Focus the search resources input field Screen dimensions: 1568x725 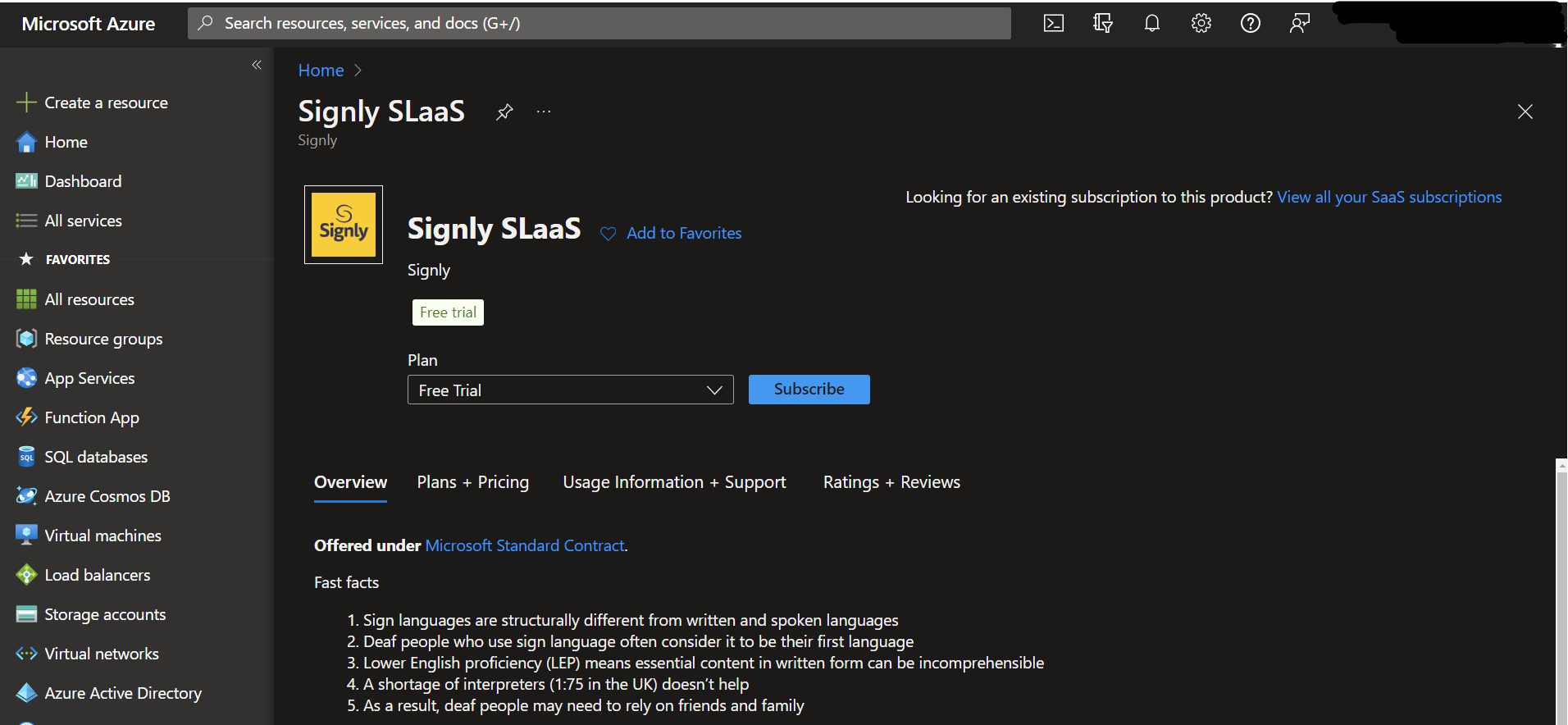599,23
